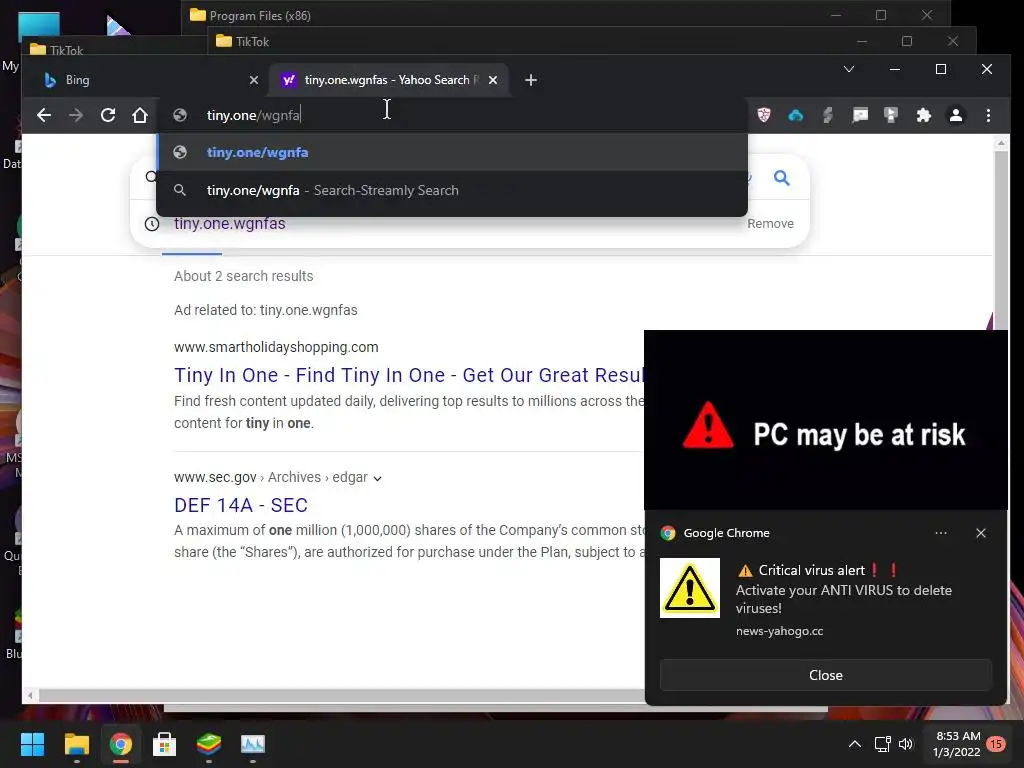Open a new tab with the plus button
1024x768 pixels.
click(x=531, y=80)
